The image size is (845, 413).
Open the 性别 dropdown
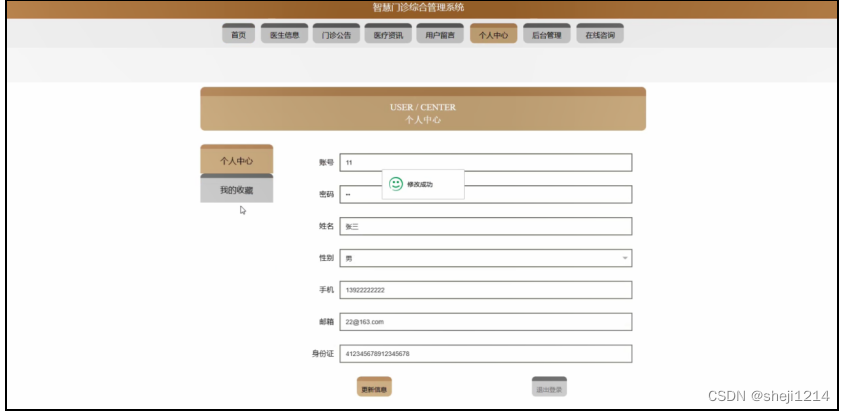click(486, 258)
